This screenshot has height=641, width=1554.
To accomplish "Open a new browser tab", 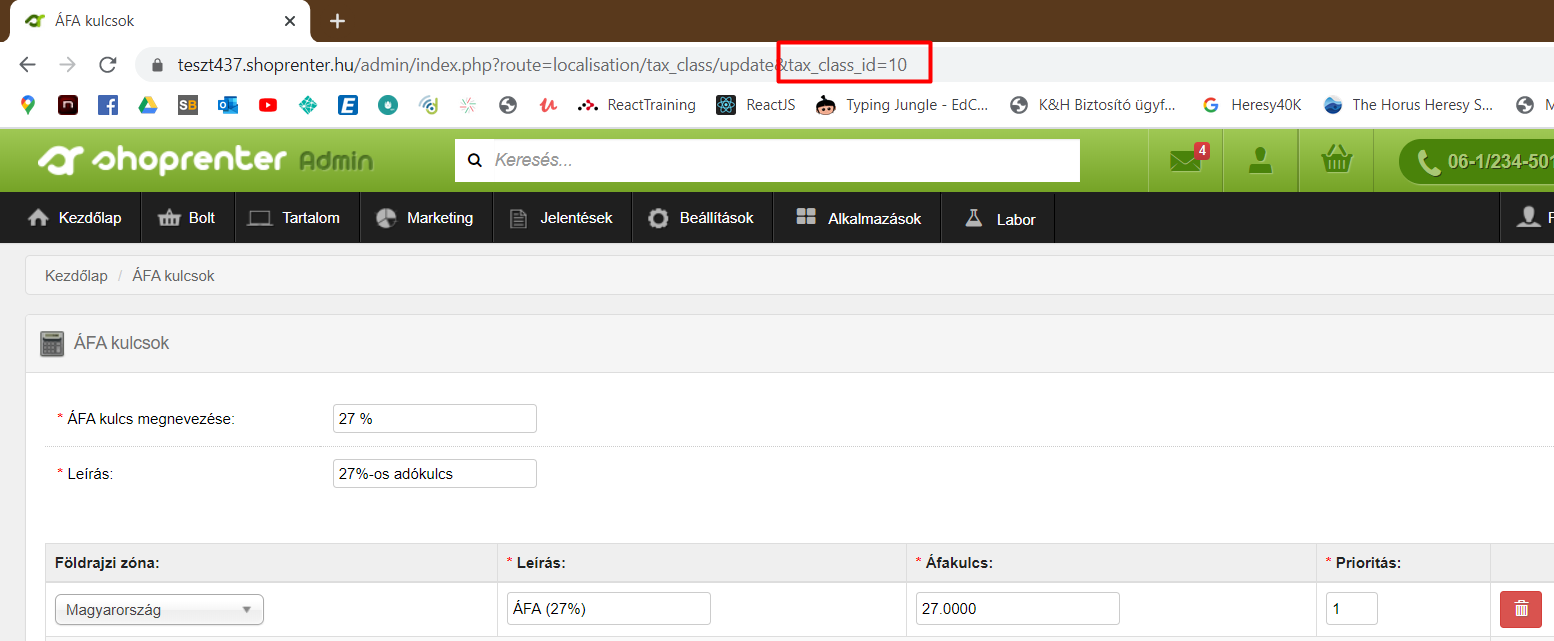I will [337, 21].
